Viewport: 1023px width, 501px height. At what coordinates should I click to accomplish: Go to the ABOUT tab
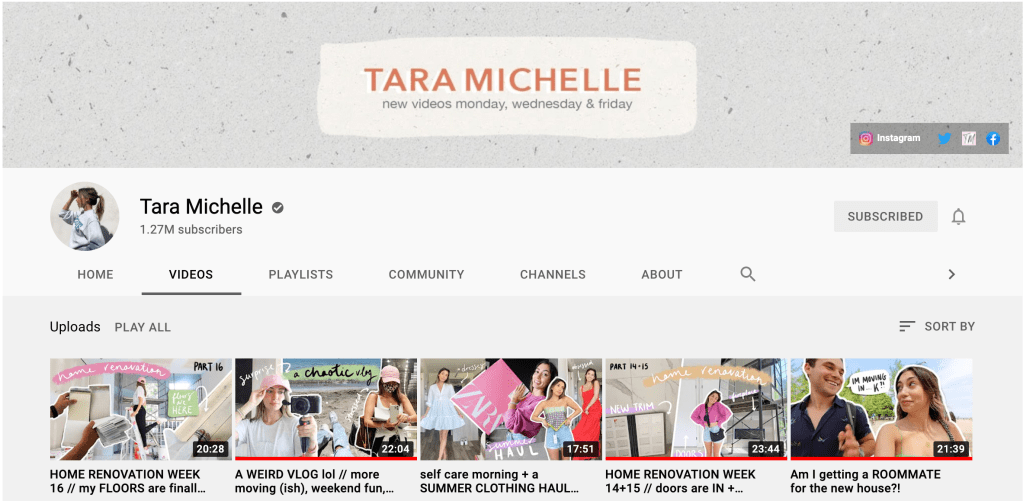661,274
